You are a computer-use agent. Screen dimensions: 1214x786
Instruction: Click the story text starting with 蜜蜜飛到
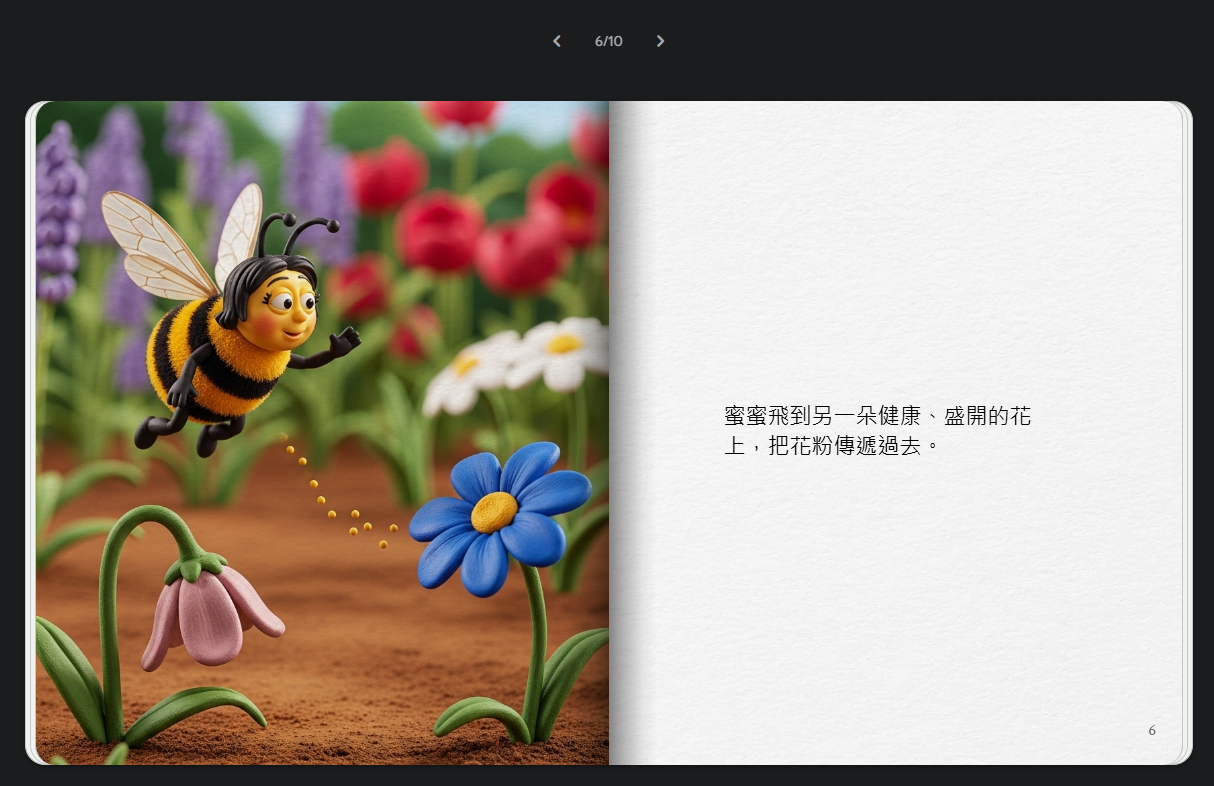[877, 416]
